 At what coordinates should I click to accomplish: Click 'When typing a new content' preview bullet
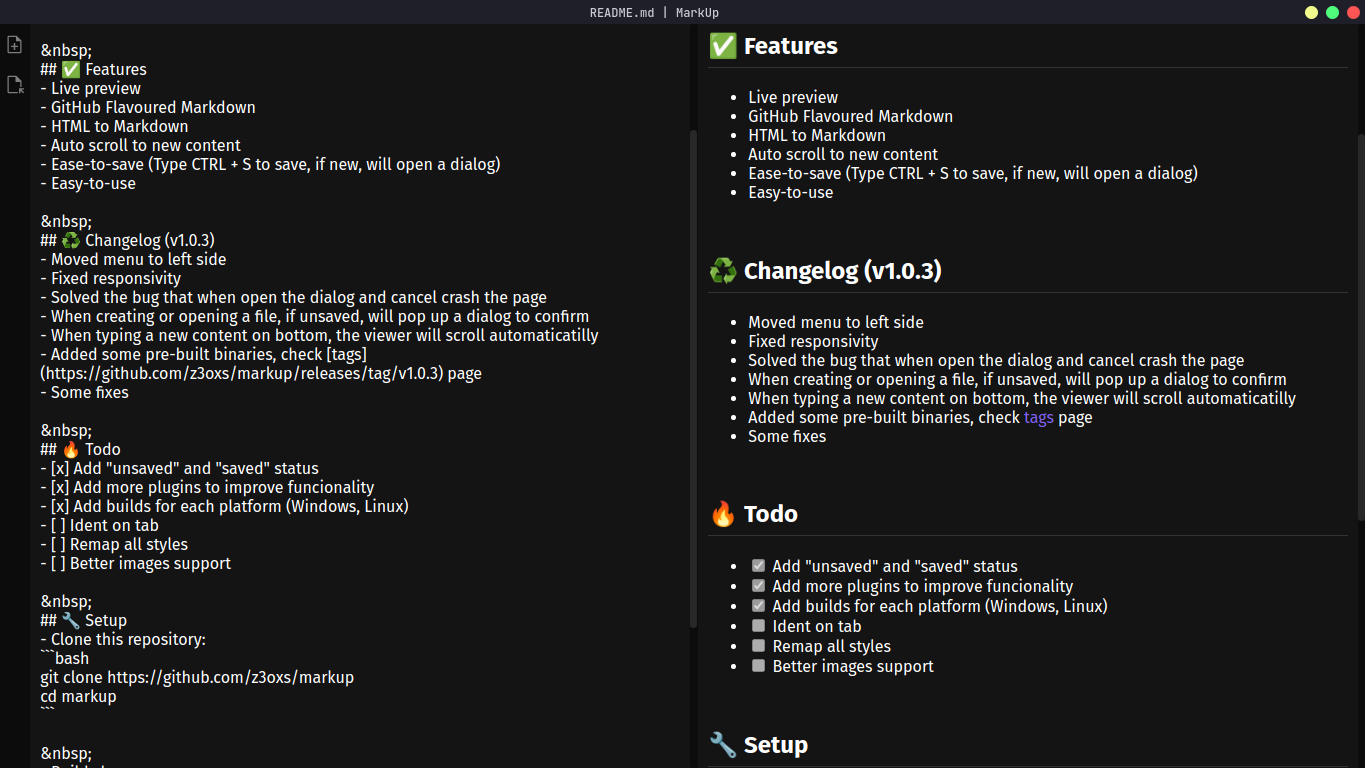[x=1022, y=398]
